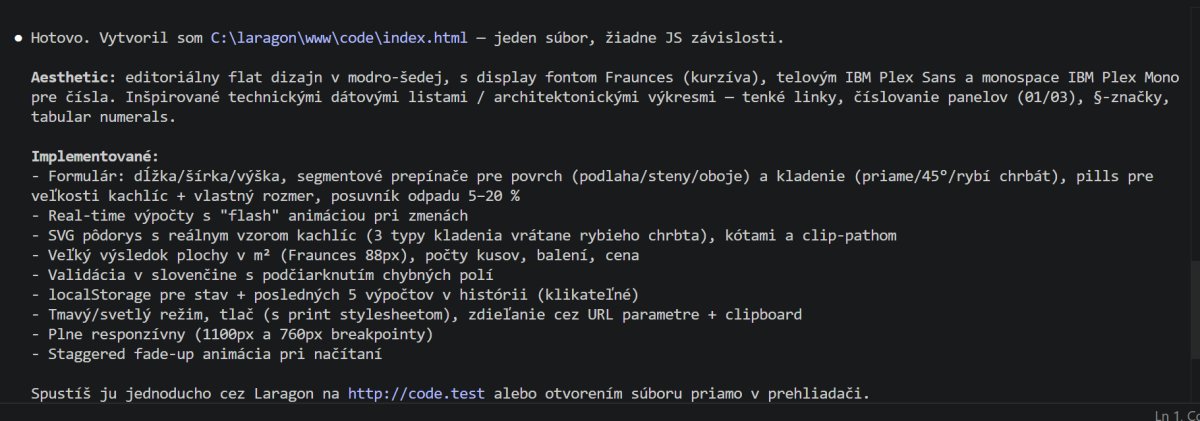Click the "IBM Plex Mono" font name
Screen dimensions: 1200x421
[x=1105, y=76]
